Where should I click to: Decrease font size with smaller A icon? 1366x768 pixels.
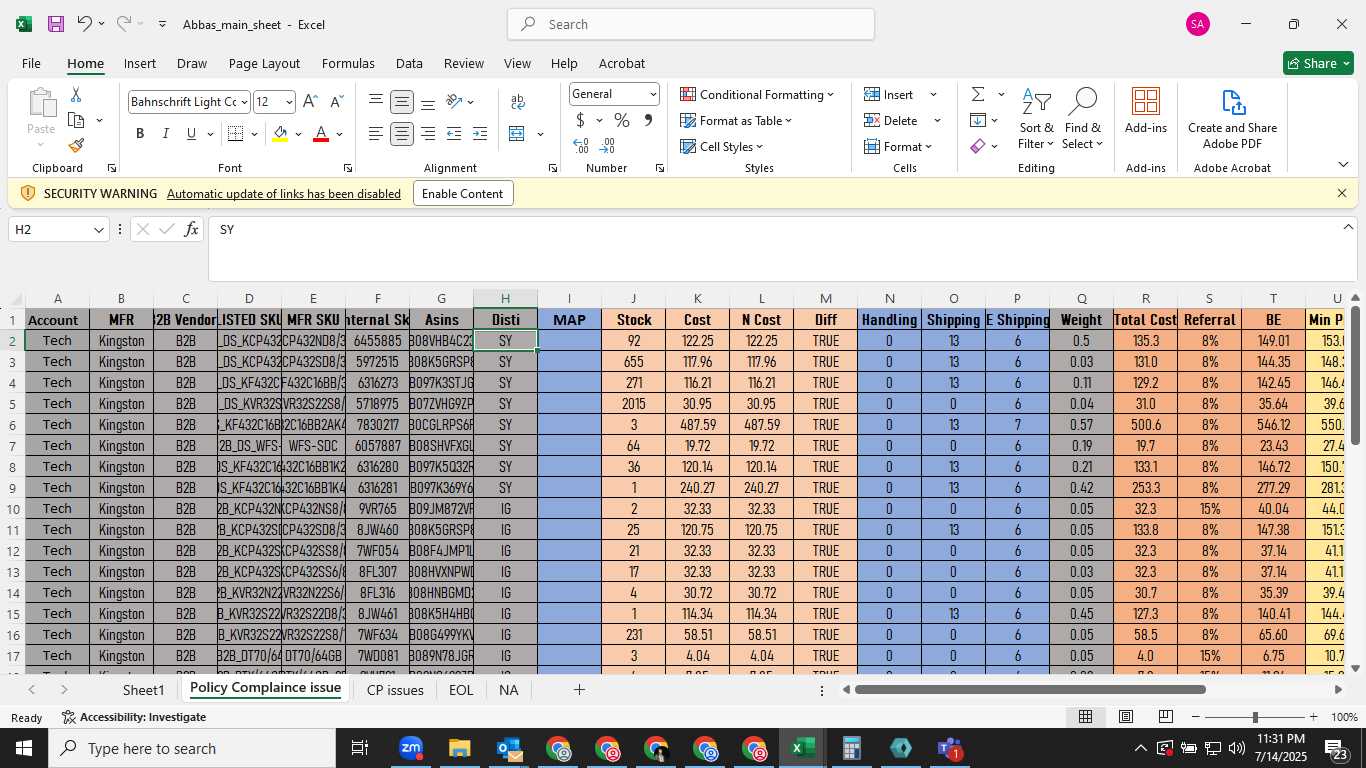pos(336,102)
